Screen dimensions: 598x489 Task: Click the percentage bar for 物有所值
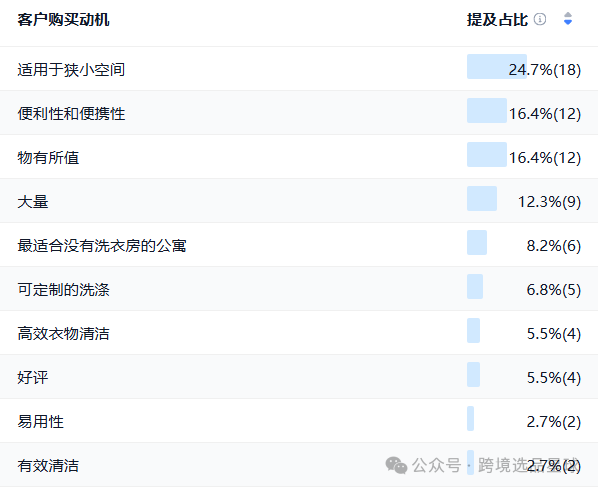click(487, 154)
